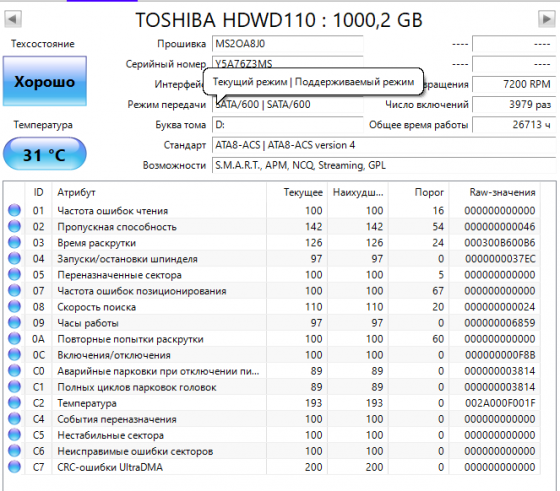The width and height of the screenshot is (560, 491).
Task: Select the row text Включения/отключения
Action: tap(114, 355)
